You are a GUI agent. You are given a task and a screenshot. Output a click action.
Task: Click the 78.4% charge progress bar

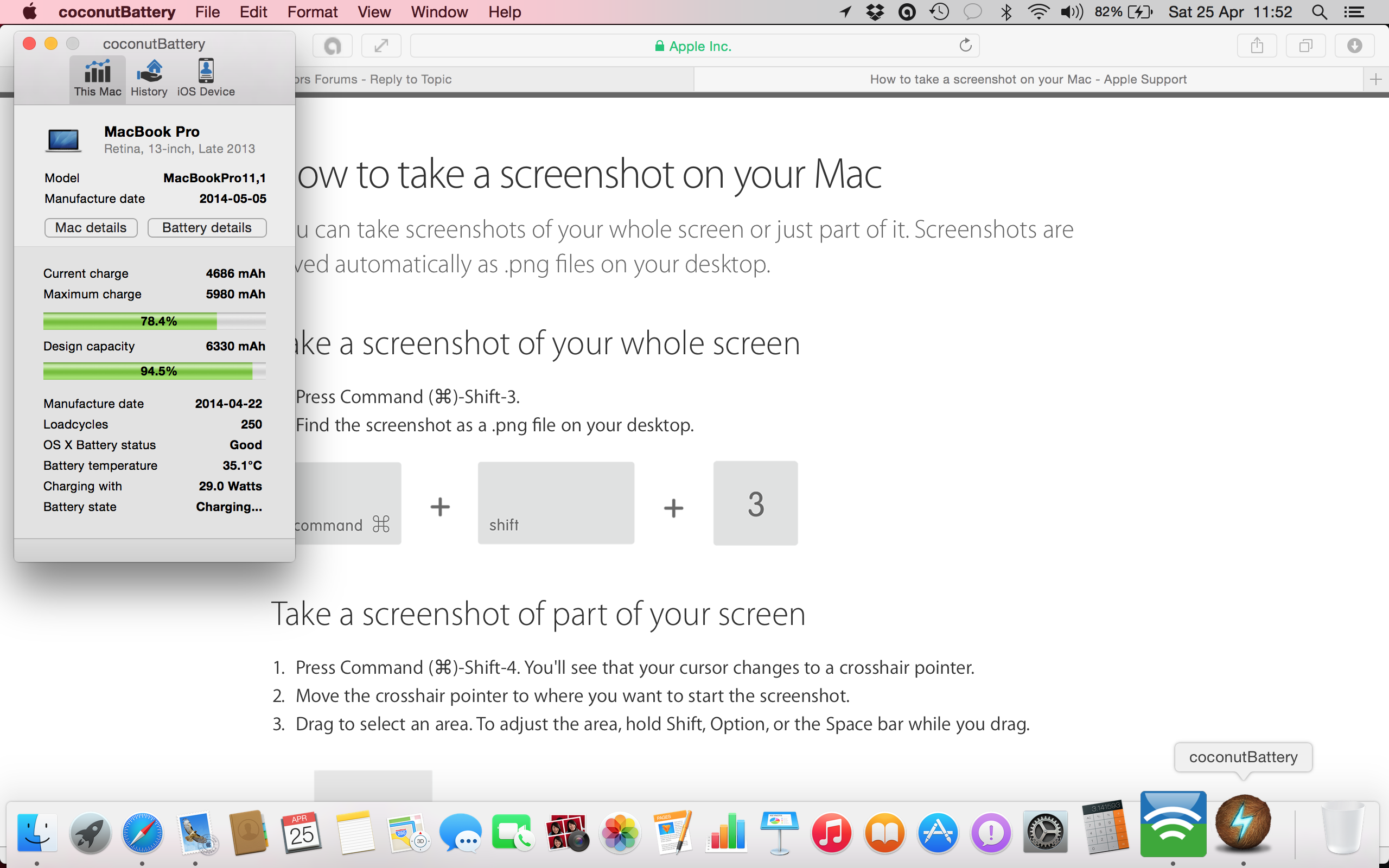(x=155, y=321)
